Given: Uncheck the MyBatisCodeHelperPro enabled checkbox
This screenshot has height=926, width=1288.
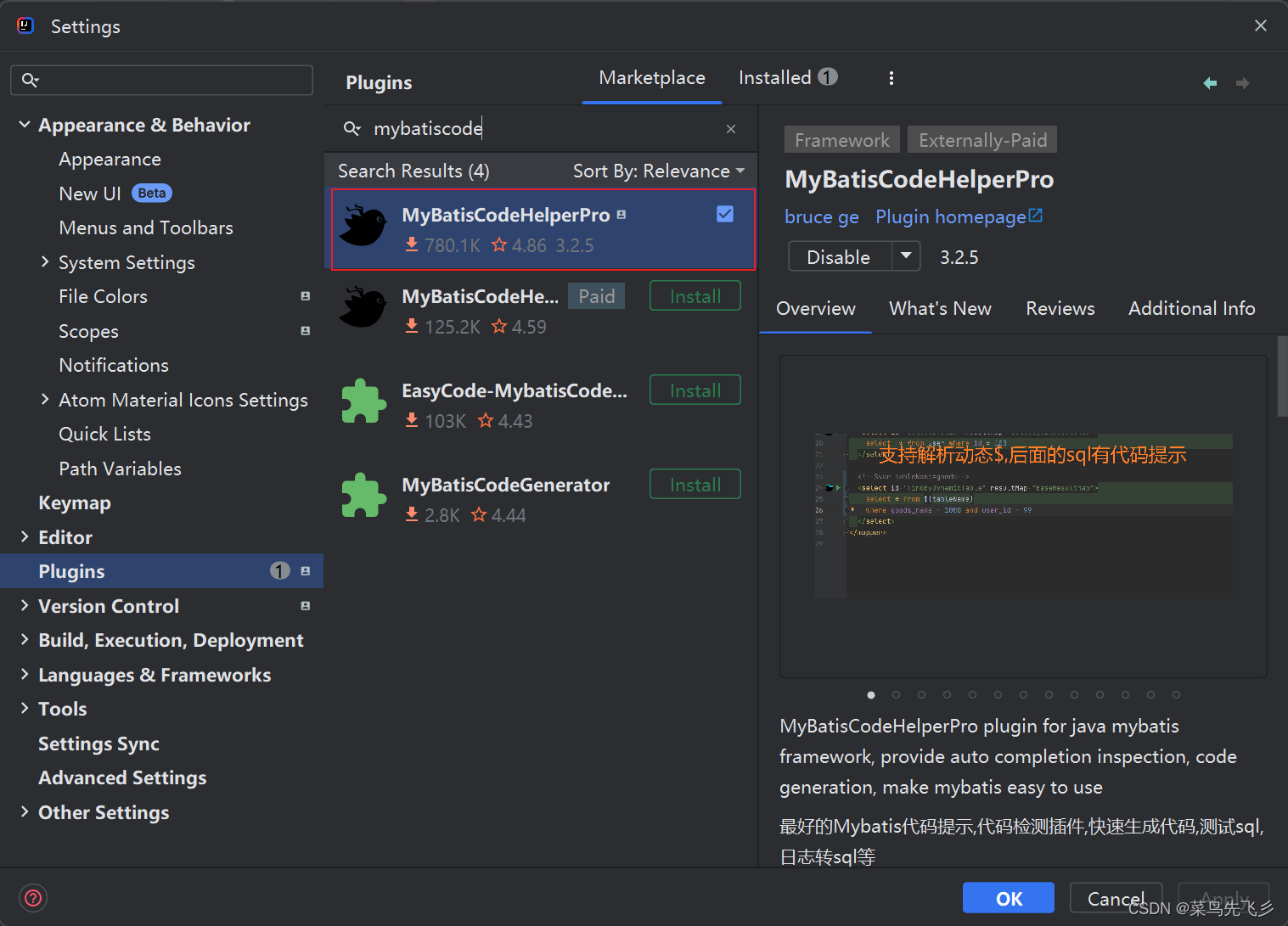Looking at the screenshot, I should pos(725,214).
